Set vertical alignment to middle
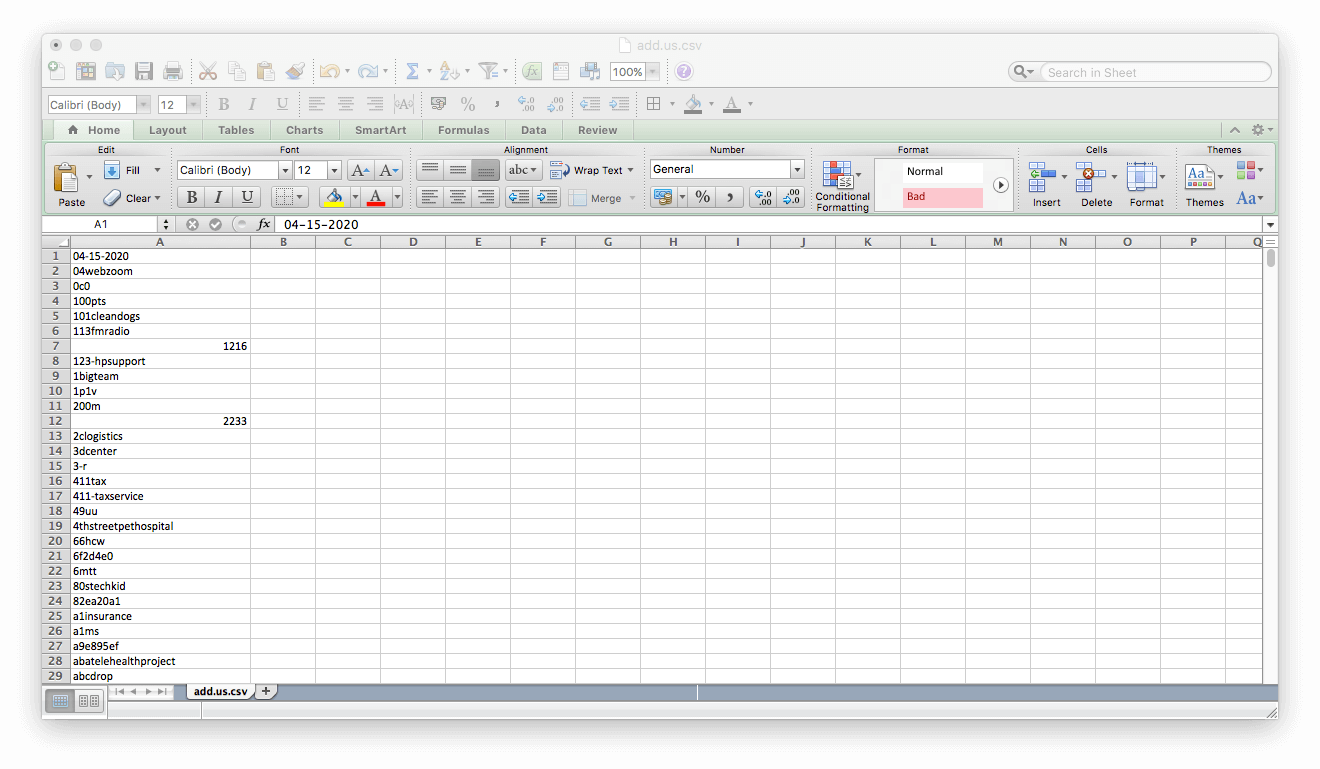This screenshot has width=1320, height=769. point(458,170)
